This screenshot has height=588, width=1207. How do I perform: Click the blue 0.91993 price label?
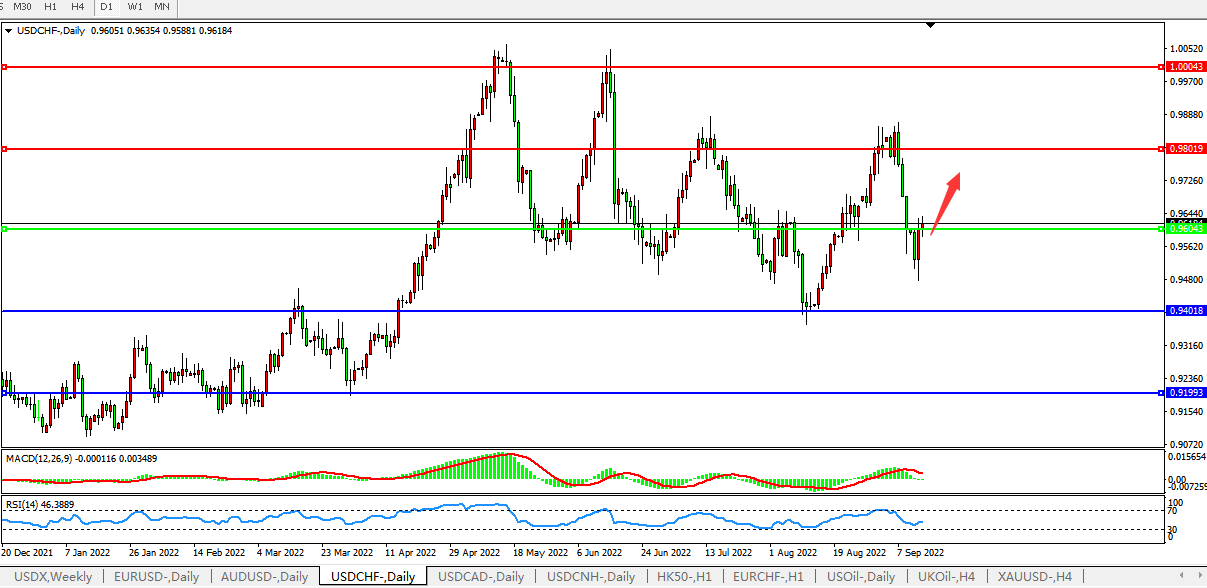point(1186,393)
